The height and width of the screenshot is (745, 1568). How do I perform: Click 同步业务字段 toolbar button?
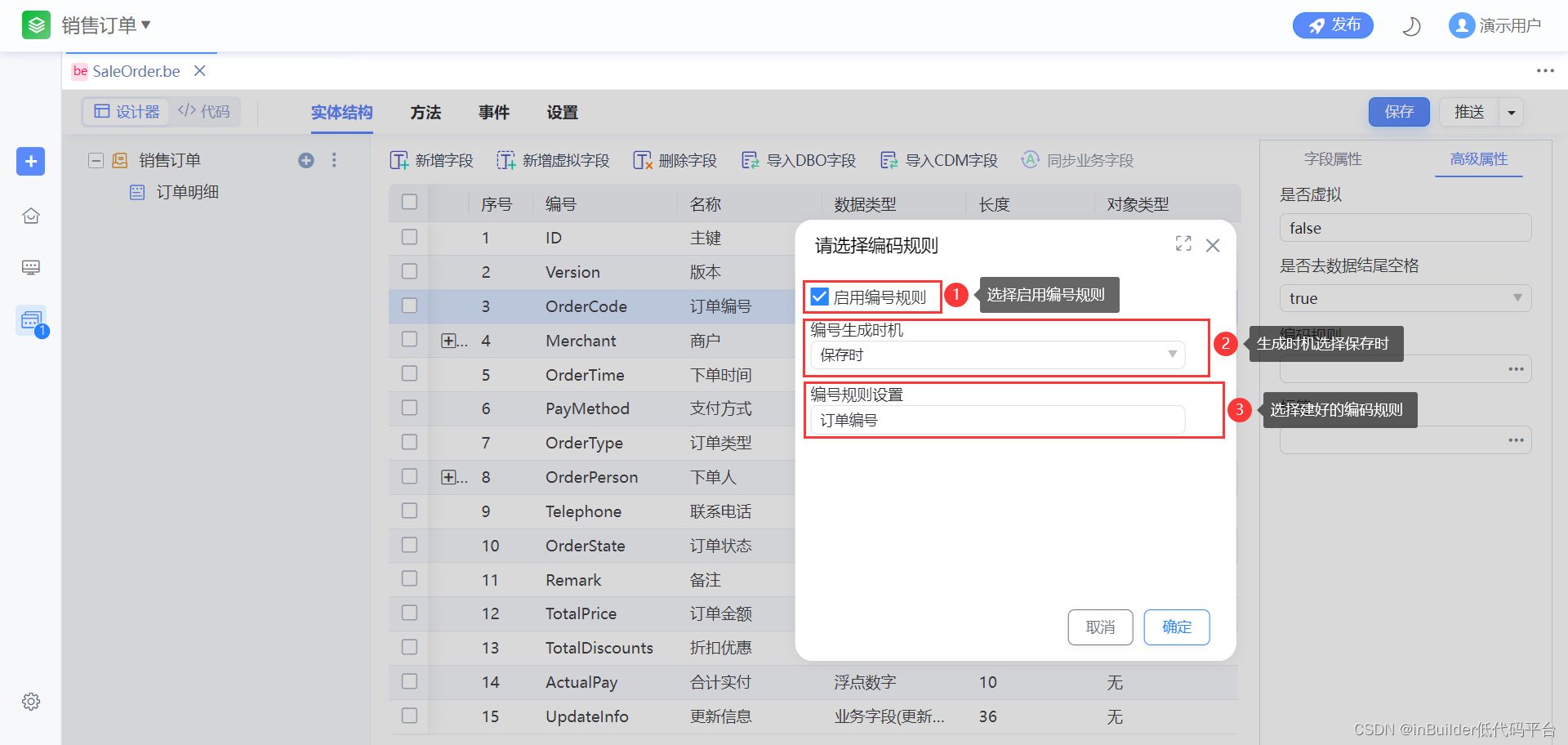pyautogui.click(x=1078, y=161)
